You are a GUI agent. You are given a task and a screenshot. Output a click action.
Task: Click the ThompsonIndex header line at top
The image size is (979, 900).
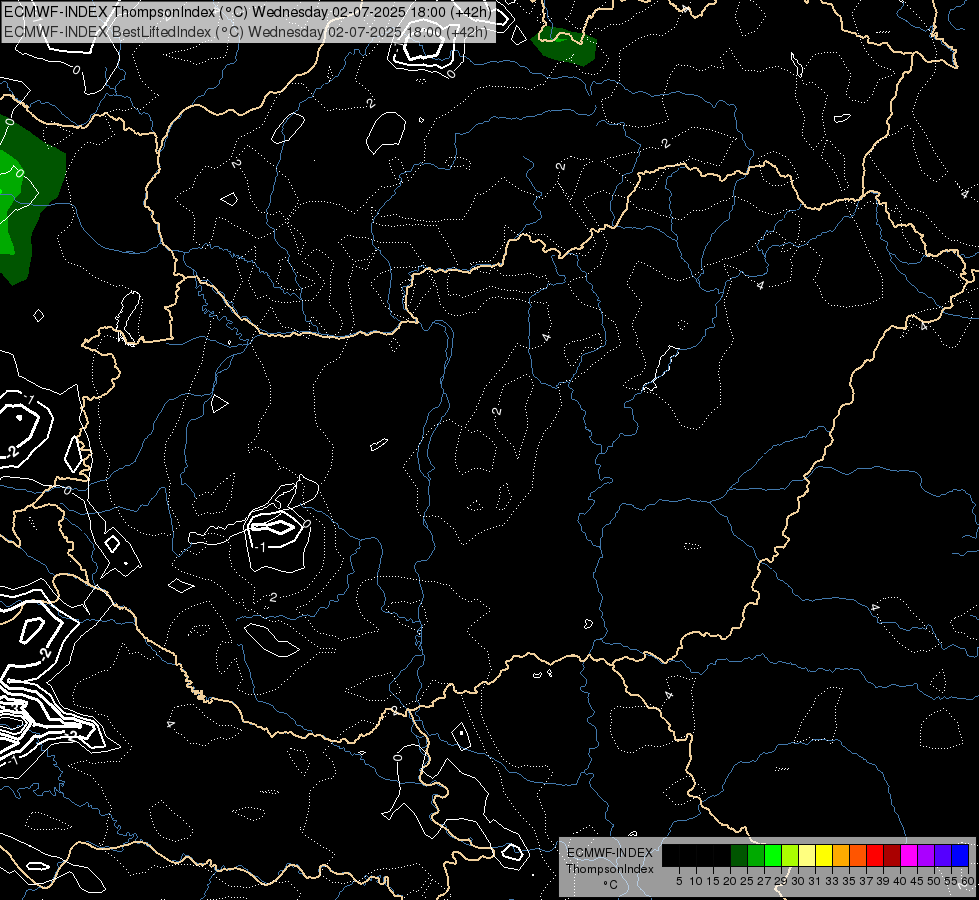pos(248,11)
